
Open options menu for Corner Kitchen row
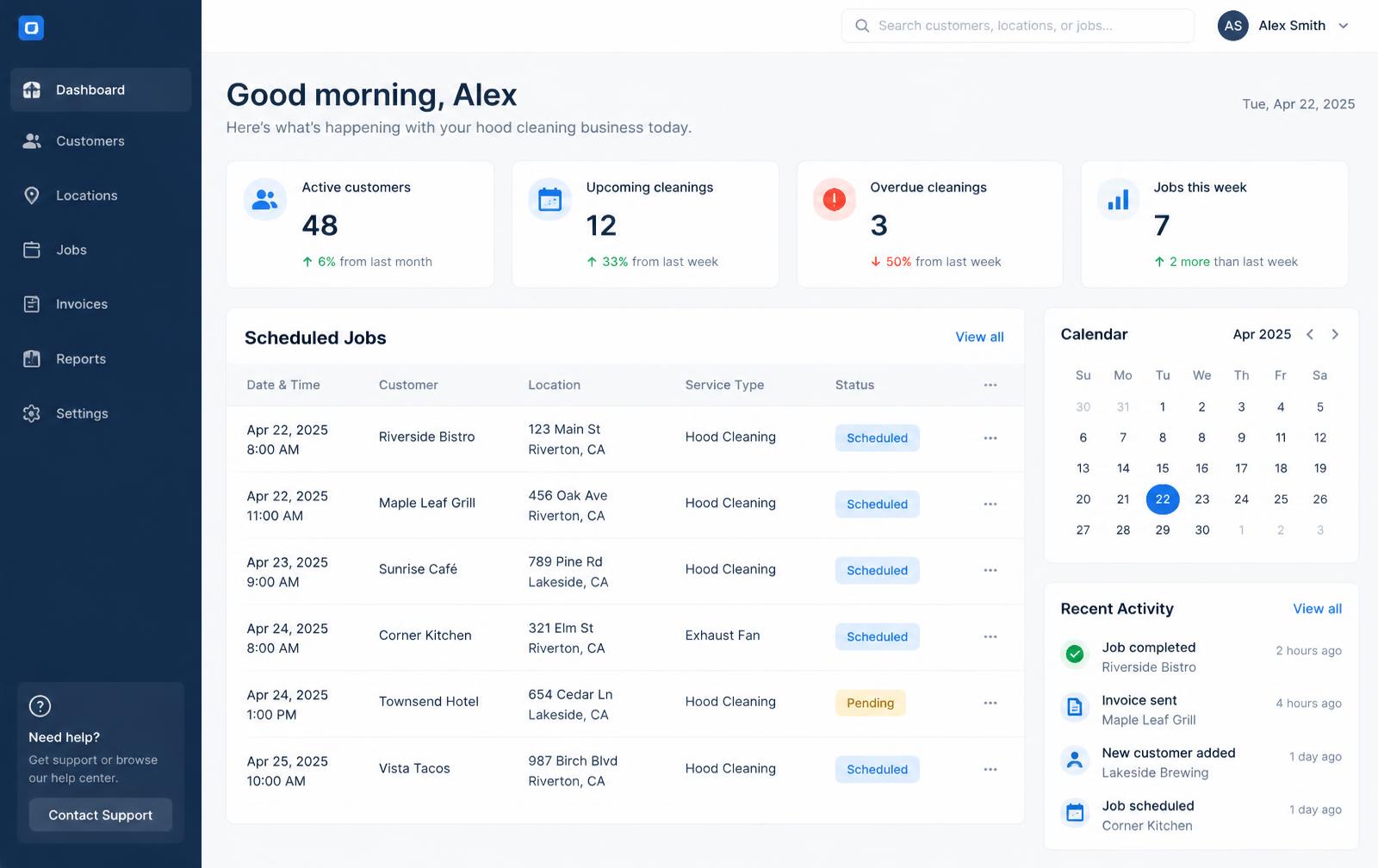click(x=990, y=637)
